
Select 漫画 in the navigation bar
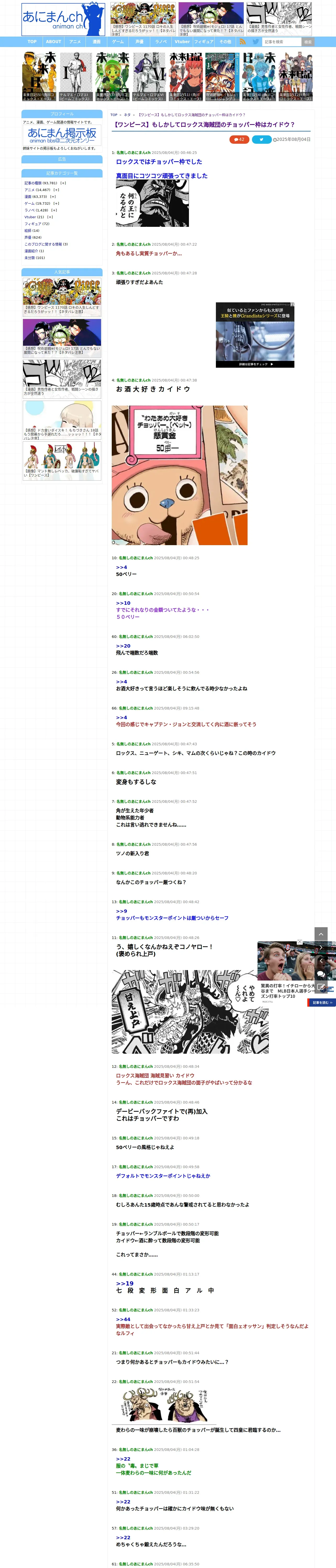click(96, 42)
